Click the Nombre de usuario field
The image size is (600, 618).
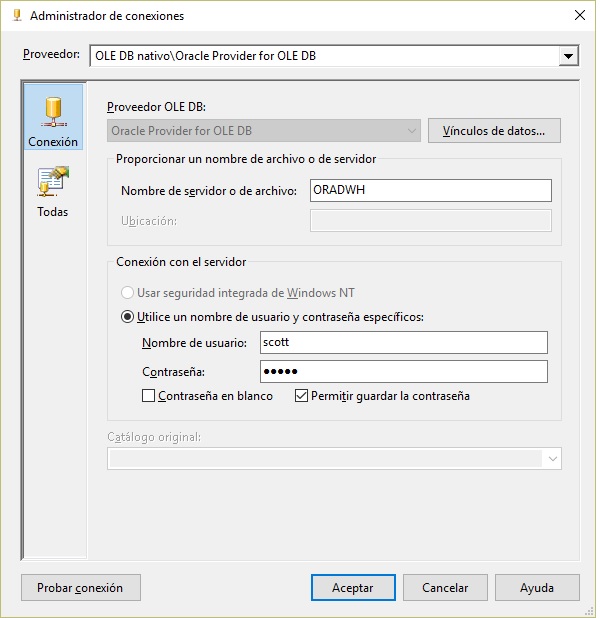[x=404, y=343]
